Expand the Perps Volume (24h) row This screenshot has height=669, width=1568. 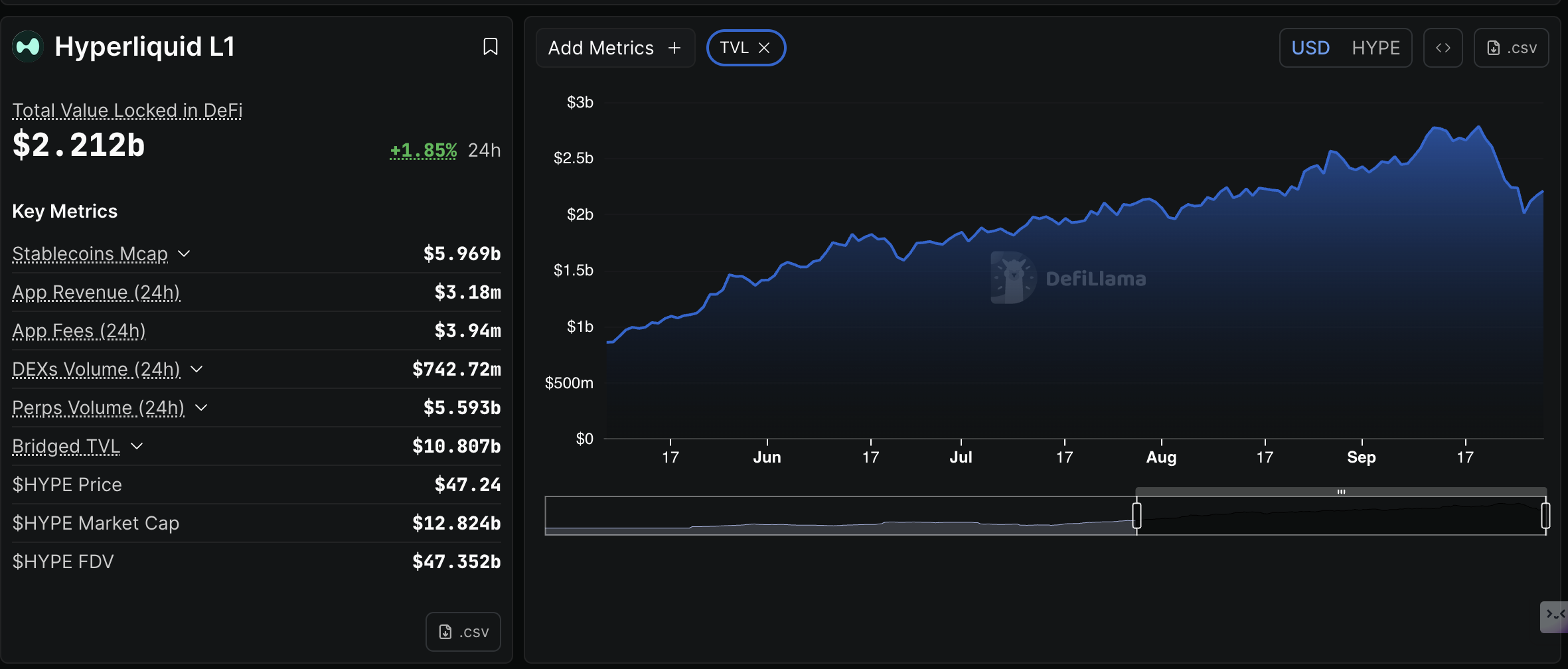[201, 408]
